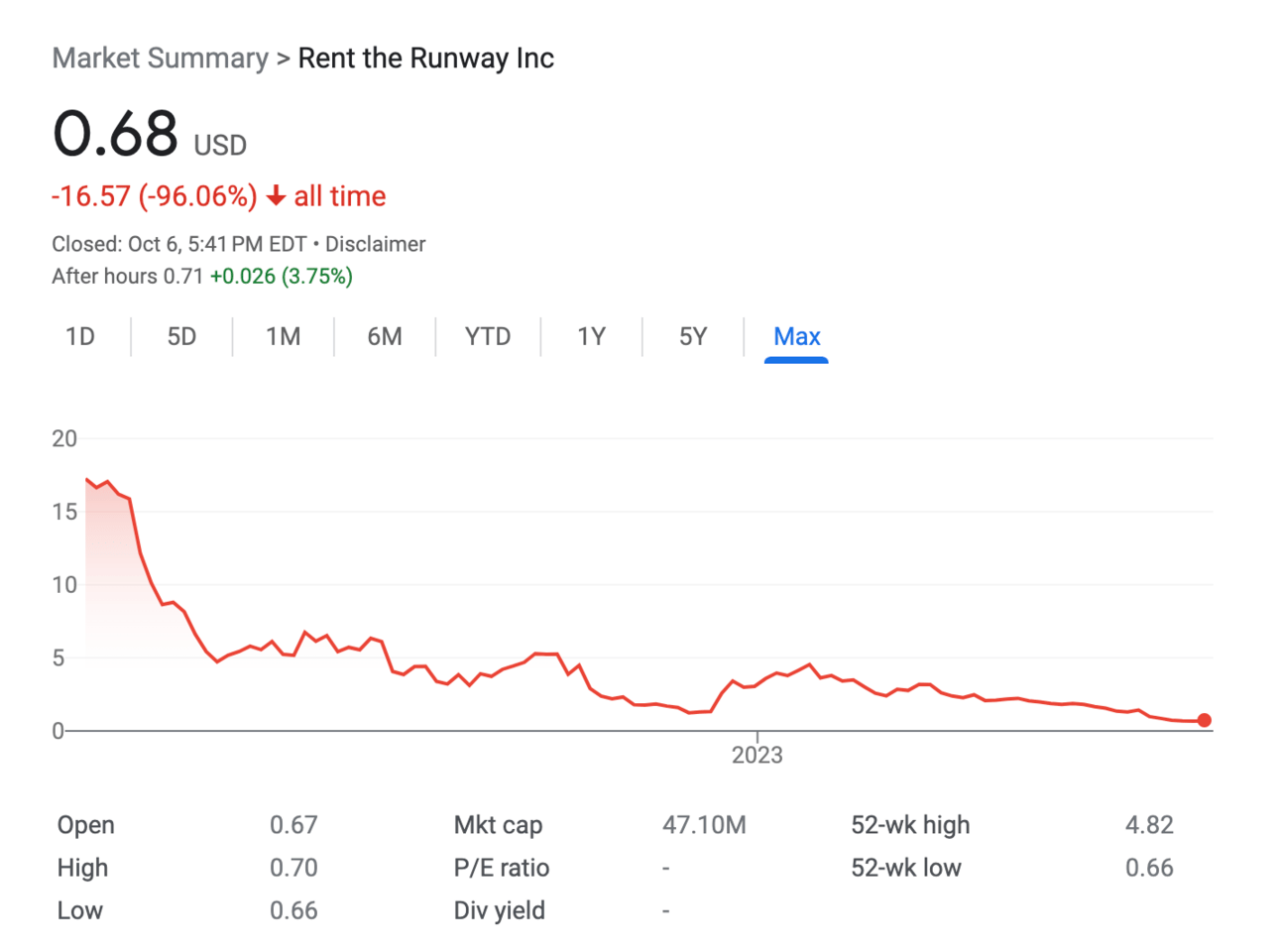Click the 47.10M market cap value
1281x952 pixels.
pos(704,825)
